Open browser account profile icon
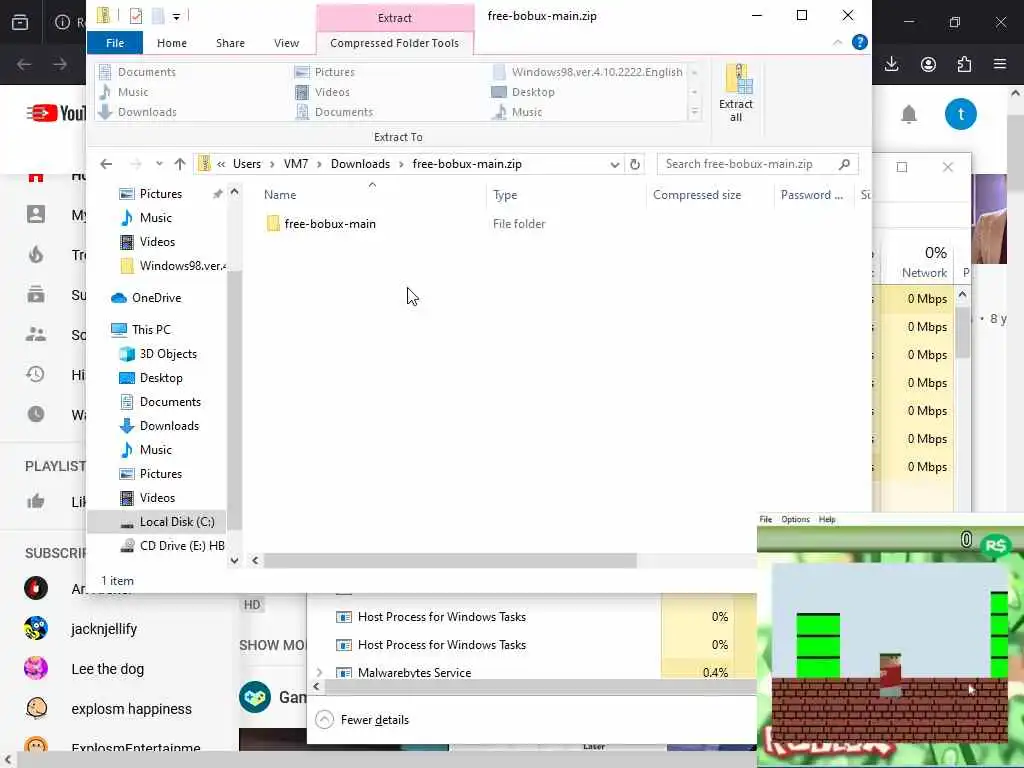The height and width of the screenshot is (768, 1024). point(928,64)
